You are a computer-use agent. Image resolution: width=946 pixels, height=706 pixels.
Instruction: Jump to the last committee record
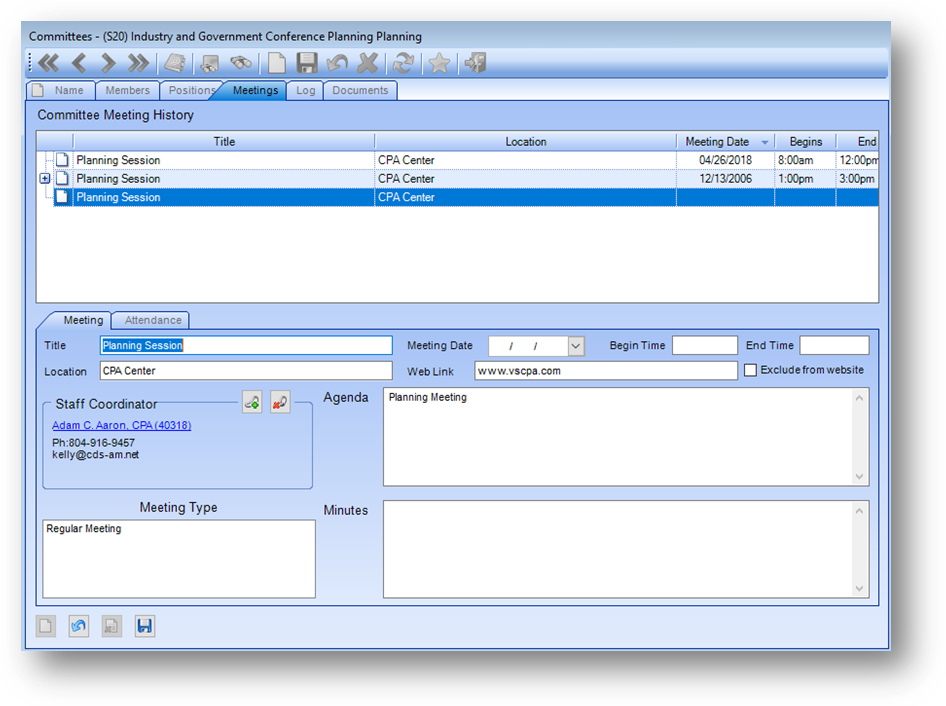(x=138, y=63)
